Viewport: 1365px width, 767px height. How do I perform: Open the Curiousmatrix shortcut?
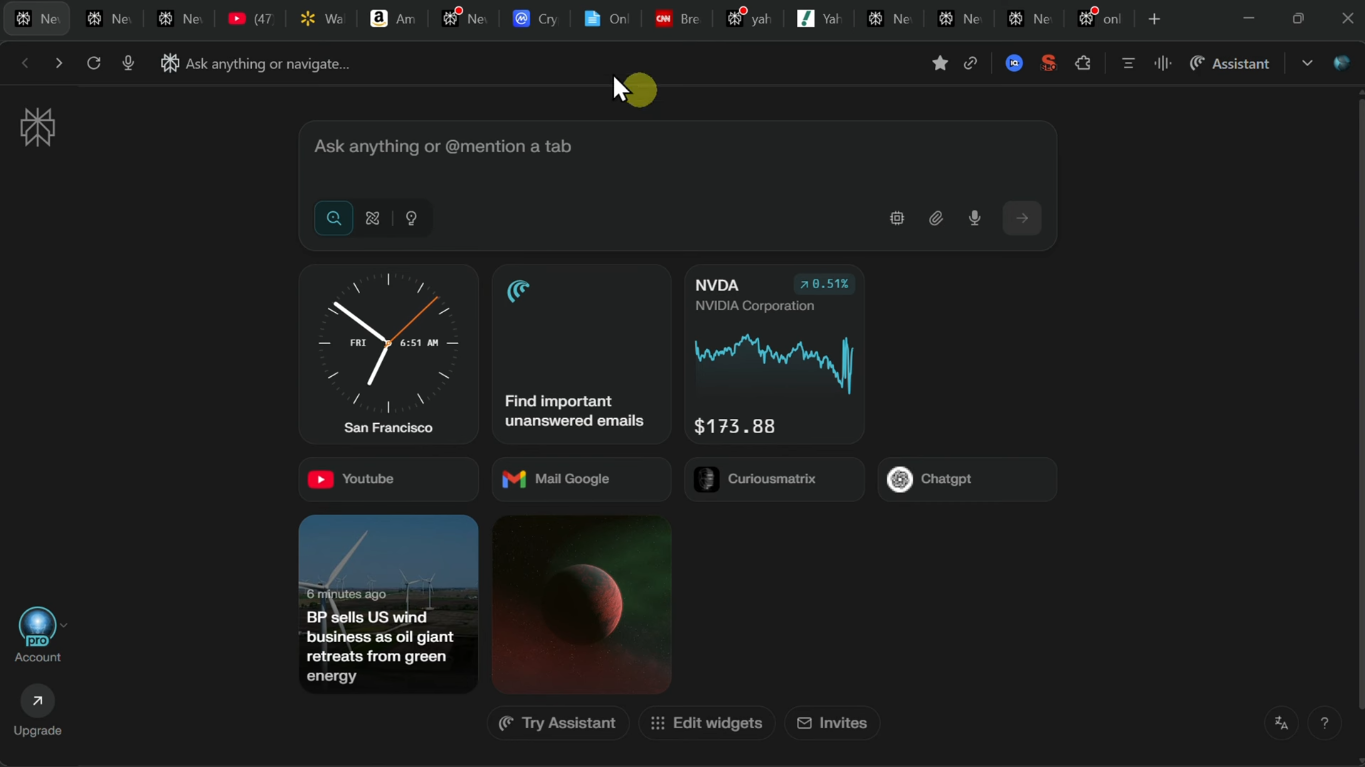tap(774, 479)
